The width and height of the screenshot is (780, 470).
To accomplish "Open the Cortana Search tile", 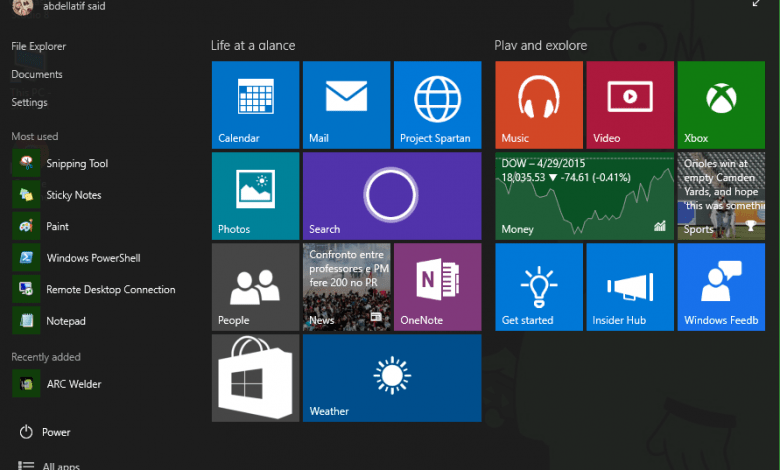I will click(392, 196).
